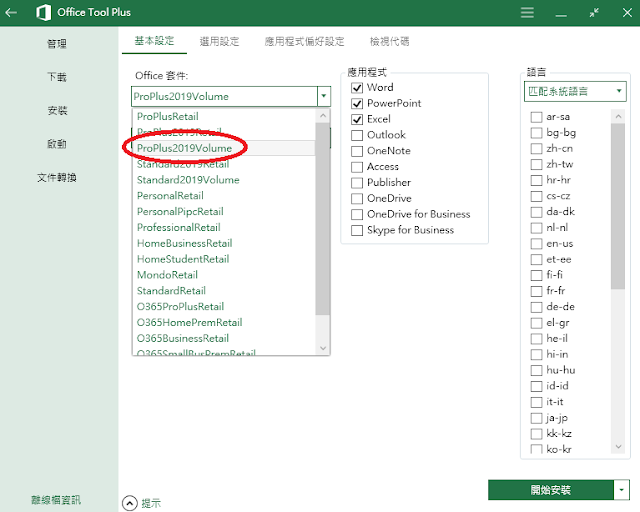Viewport: 640px width, 512px height.
Task: Switch to the 檢視代碼 tab
Action: tap(389, 41)
